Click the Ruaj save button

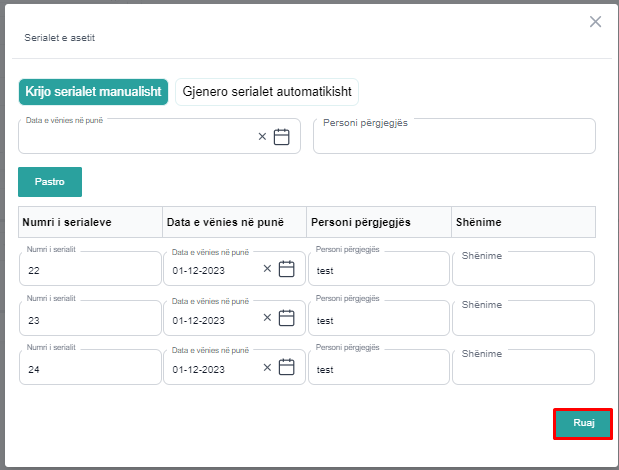[583, 424]
